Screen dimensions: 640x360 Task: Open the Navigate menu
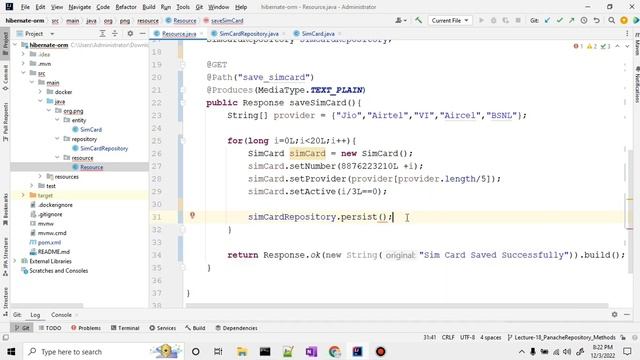80,7
